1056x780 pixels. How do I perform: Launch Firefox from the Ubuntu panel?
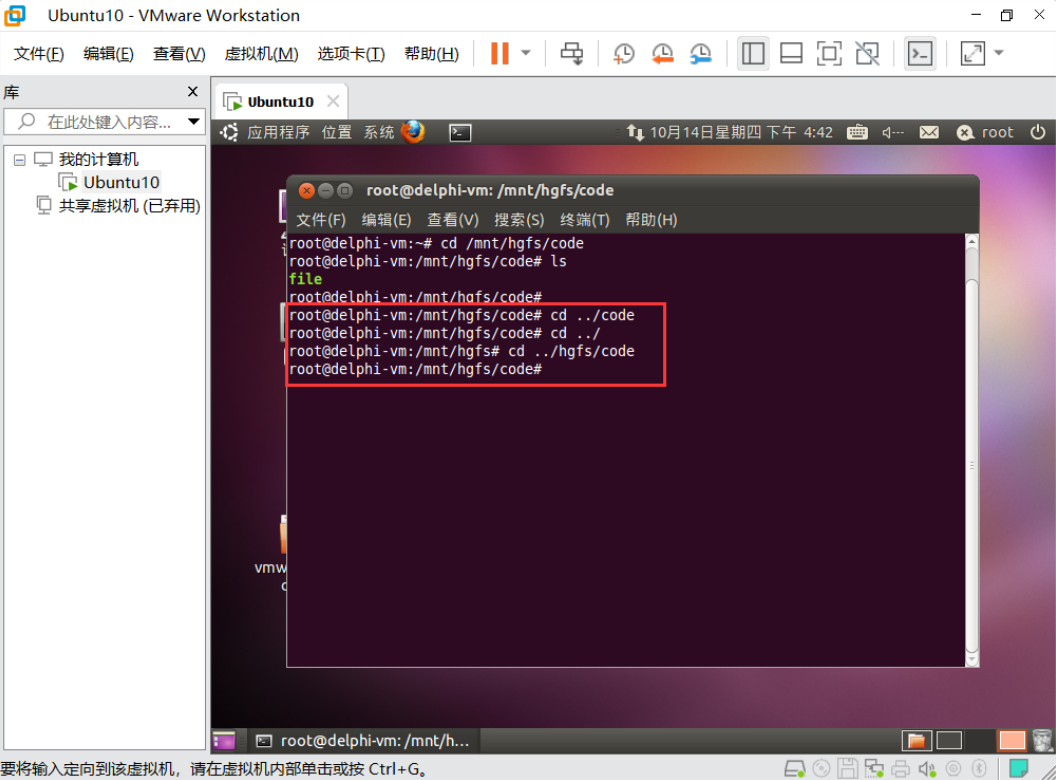tap(413, 131)
